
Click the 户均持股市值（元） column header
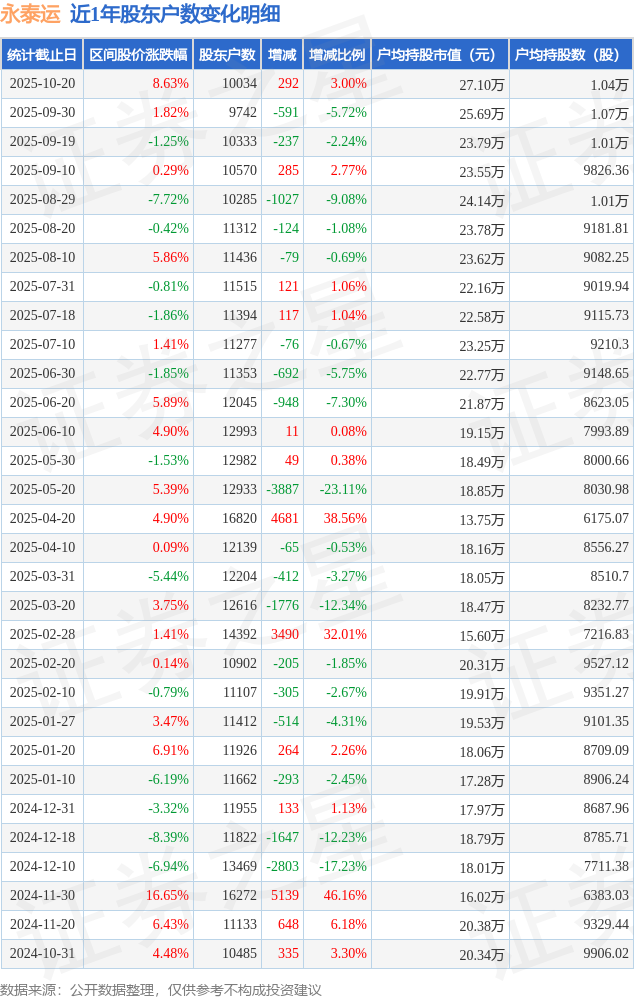click(440, 55)
